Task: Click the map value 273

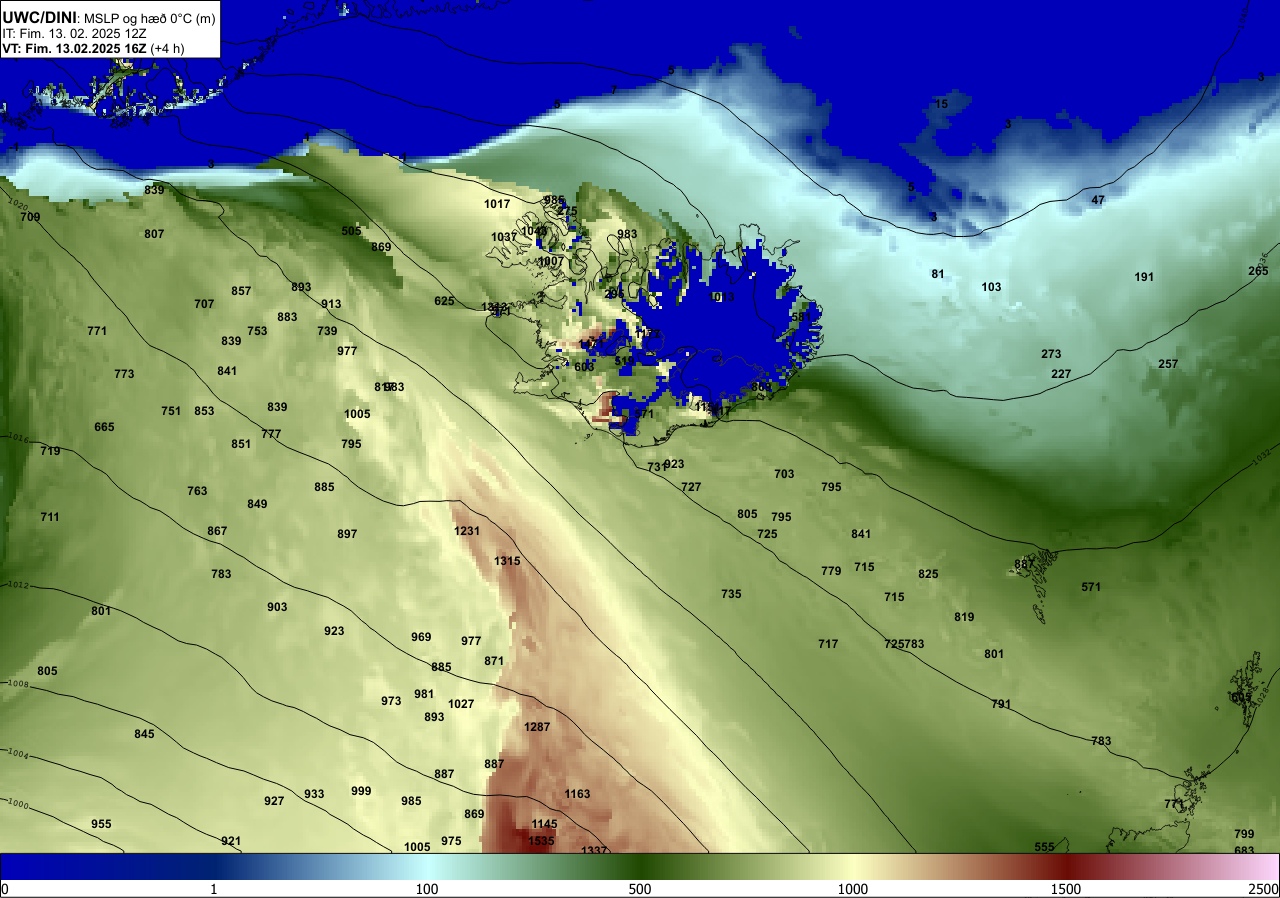Action: (1051, 354)
